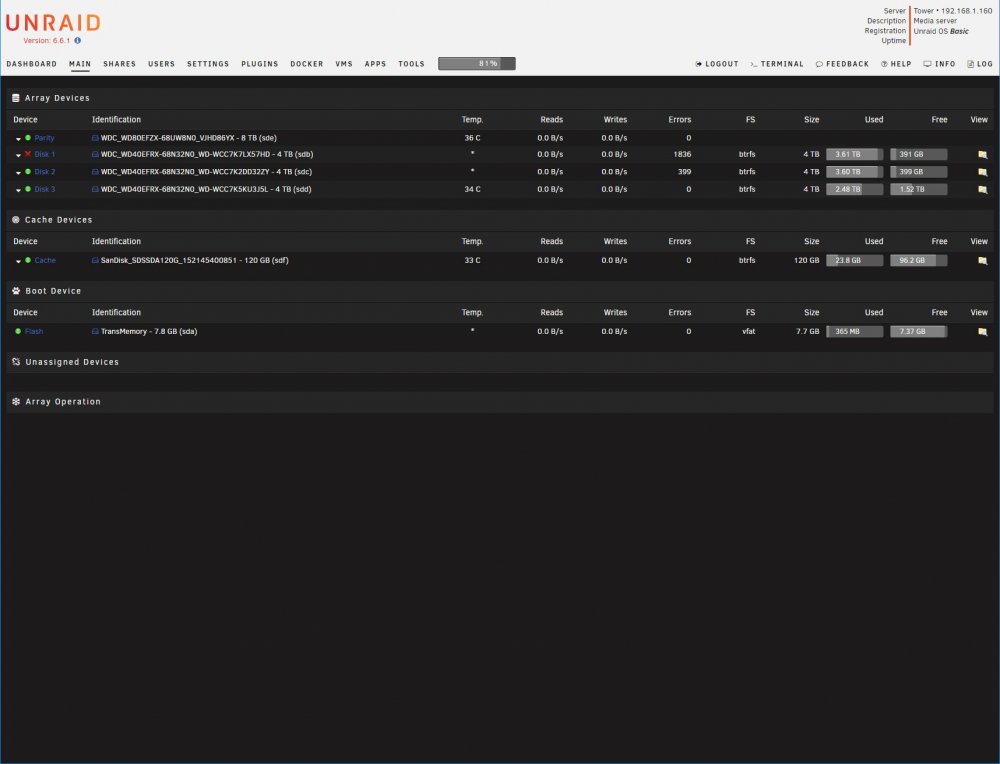Open the Users tab
This screenshot has height=764, width=1000.
coord(161,64)
